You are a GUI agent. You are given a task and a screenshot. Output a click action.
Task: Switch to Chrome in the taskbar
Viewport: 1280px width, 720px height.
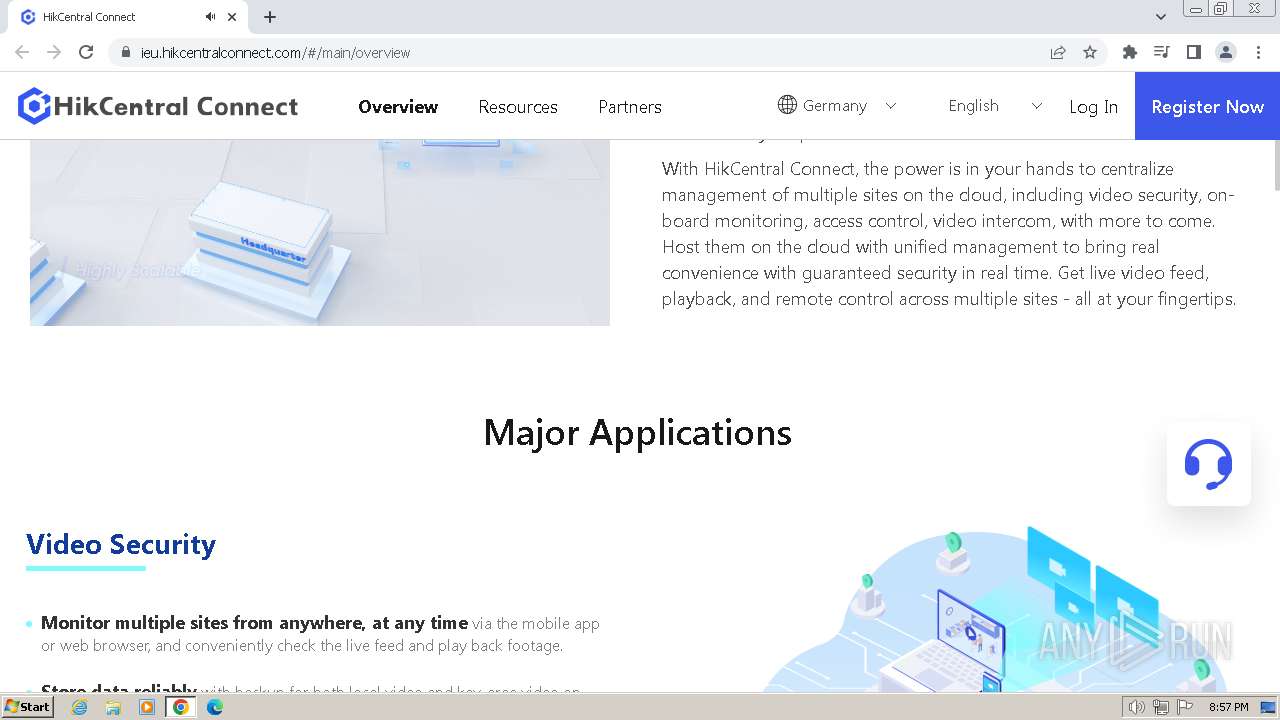[x=181, y=707]
